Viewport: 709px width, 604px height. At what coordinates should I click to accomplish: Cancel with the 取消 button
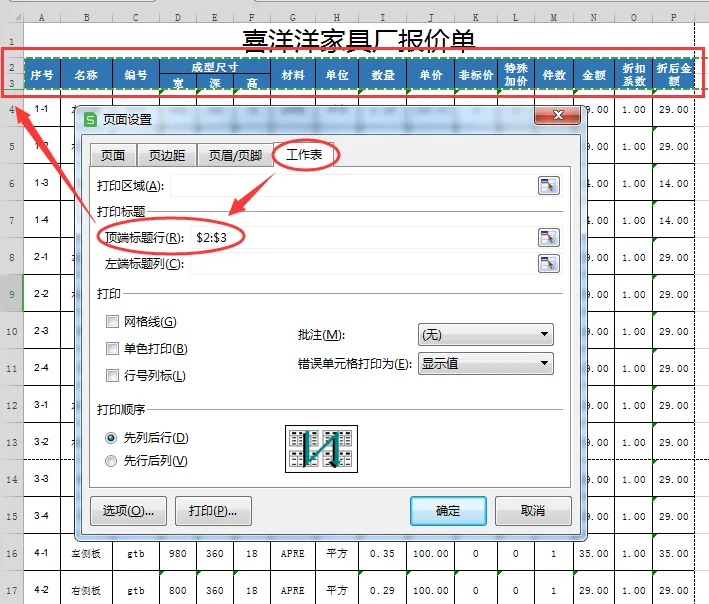pyautogui.click(x=533, y=511)
